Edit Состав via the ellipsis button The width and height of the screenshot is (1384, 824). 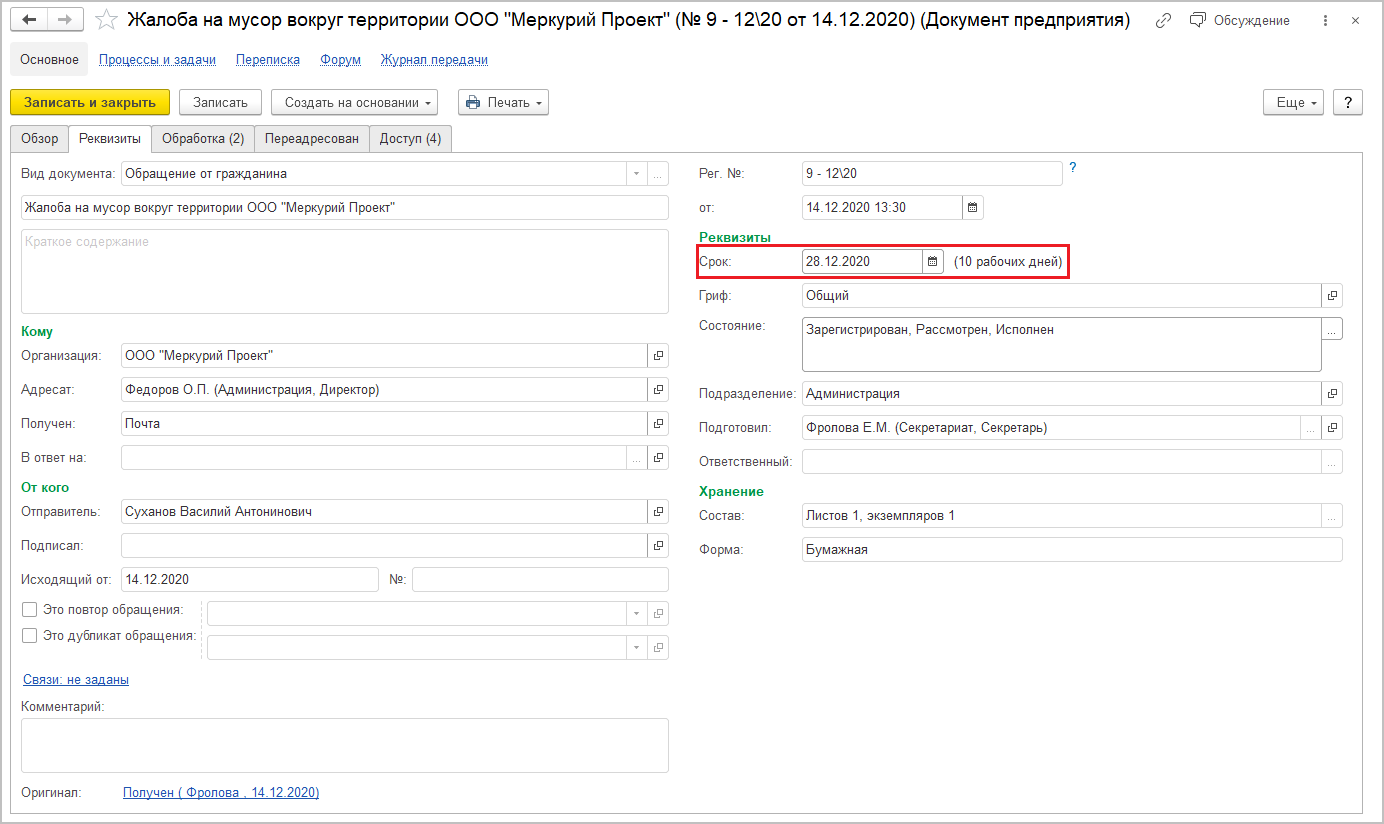tap(1332, 515)
